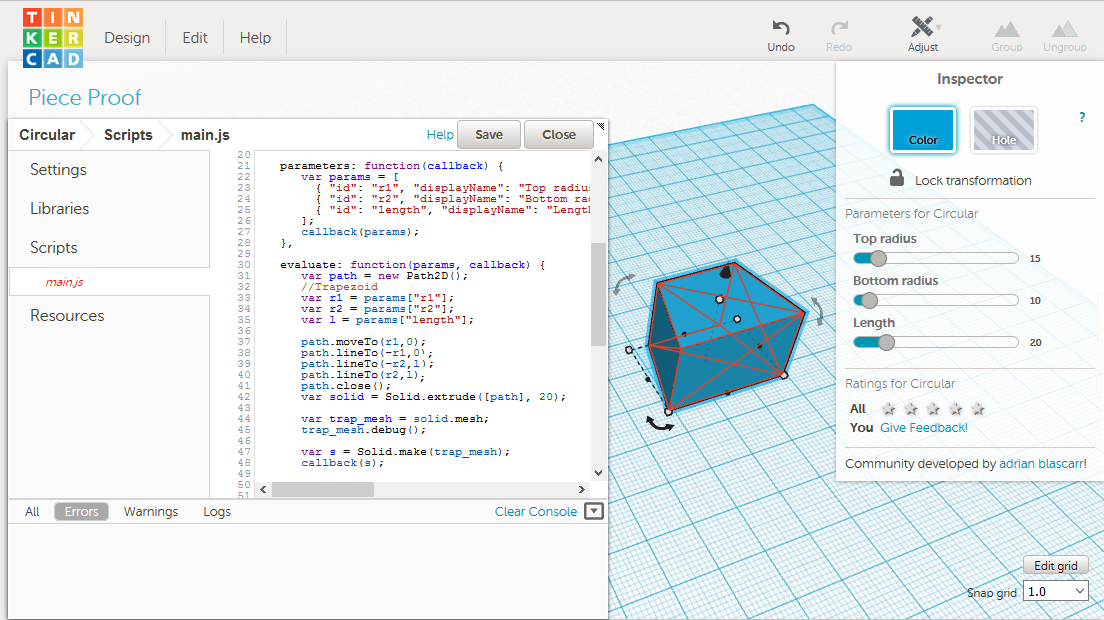Select the Hole swatch
The width and height of the screenshot is (1104, 620).
click(x=1003, y=129)
